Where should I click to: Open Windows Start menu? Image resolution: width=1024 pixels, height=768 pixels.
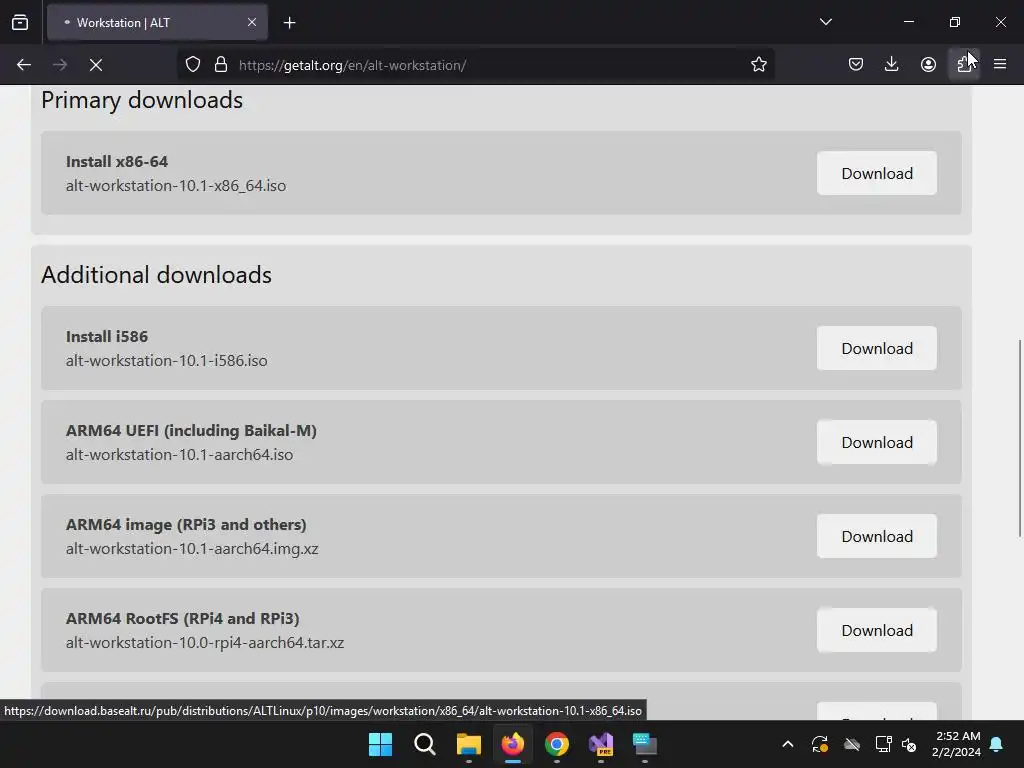pyautogui.click(x=380, y=744)
